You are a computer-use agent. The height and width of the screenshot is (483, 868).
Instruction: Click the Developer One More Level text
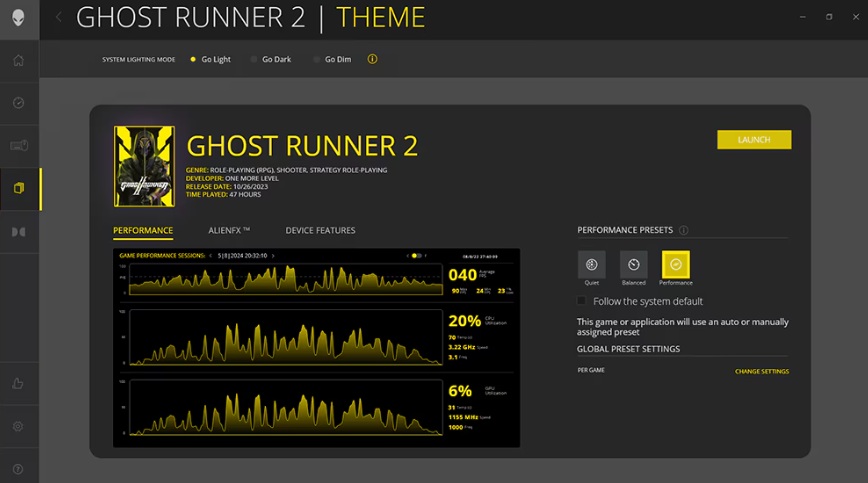[232, 179]
